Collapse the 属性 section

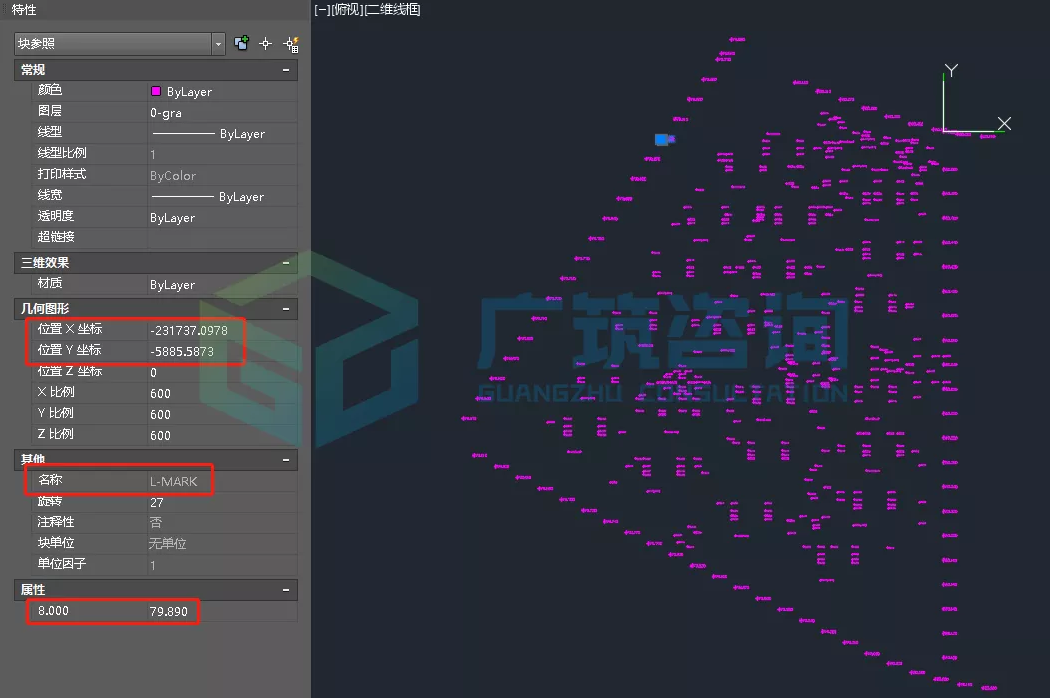(x=286, y=590)
